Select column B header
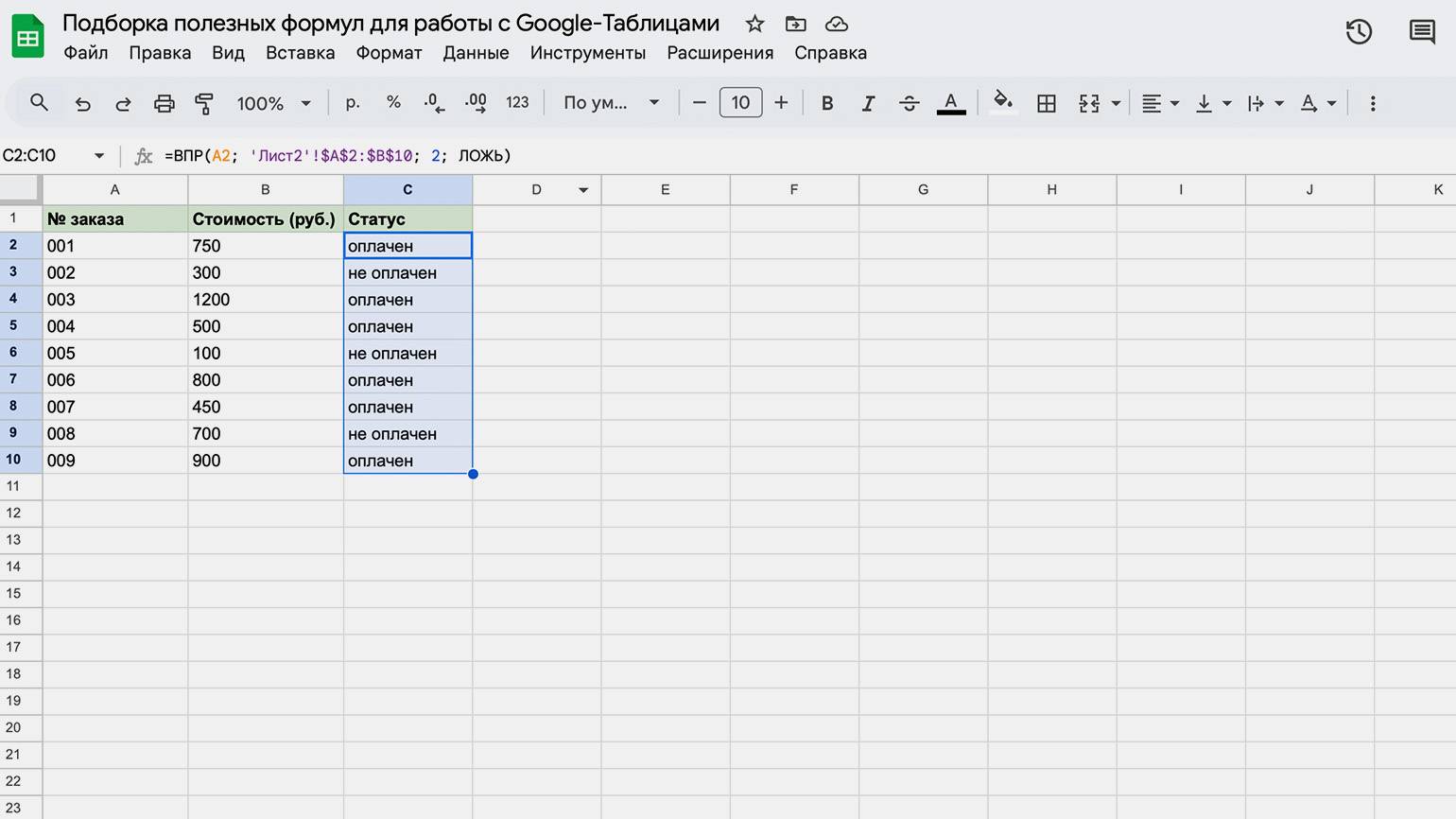Screen dimensions: 1456x819 coord(266,190)
